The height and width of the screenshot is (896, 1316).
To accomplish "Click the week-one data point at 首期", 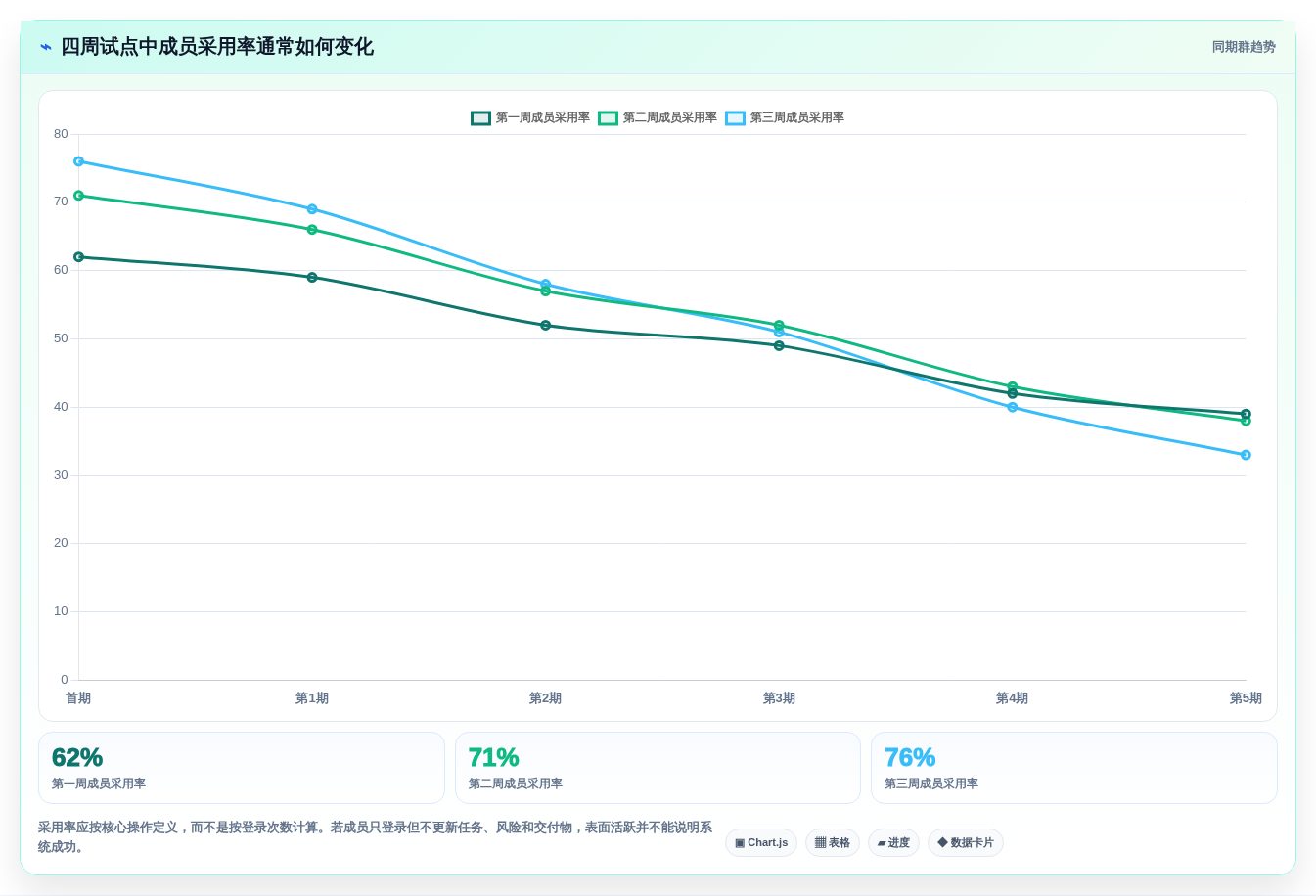I will click(x=79, y=257).
